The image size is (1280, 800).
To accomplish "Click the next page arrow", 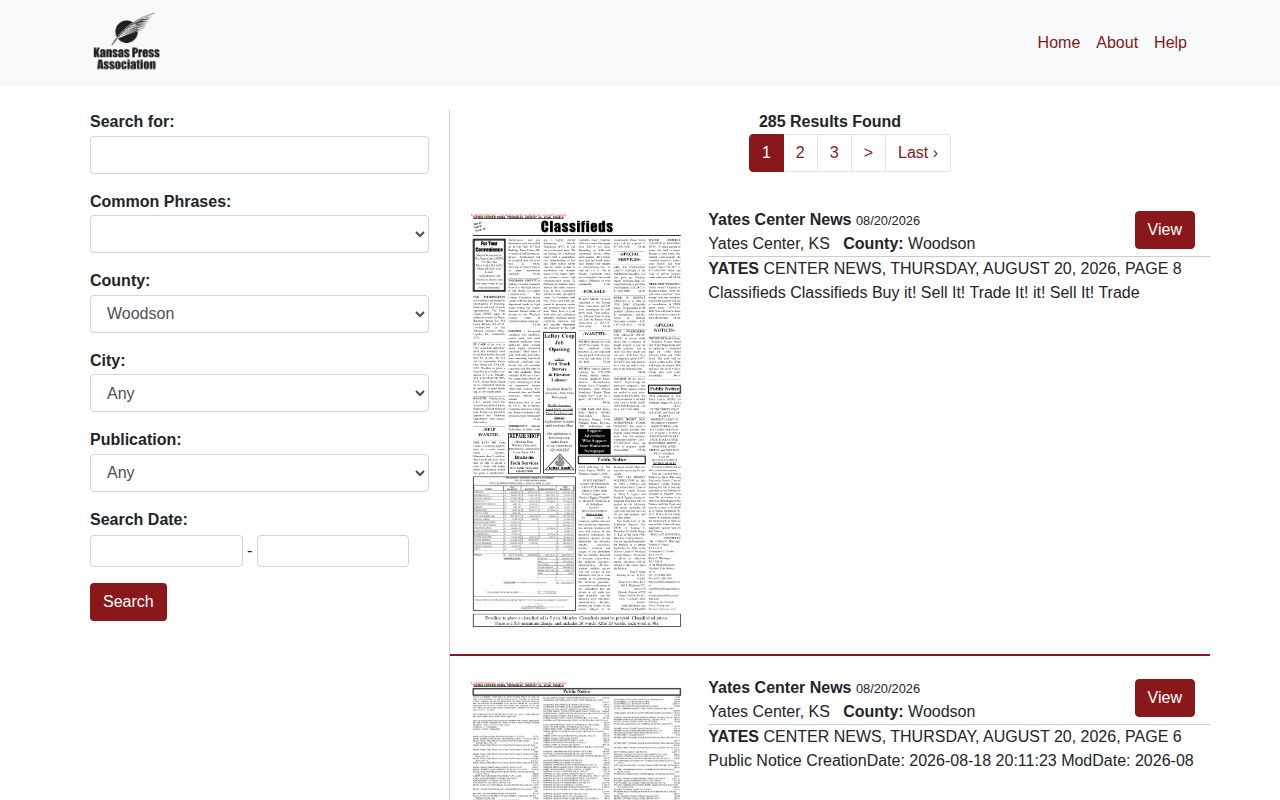I will click(868, 153).
